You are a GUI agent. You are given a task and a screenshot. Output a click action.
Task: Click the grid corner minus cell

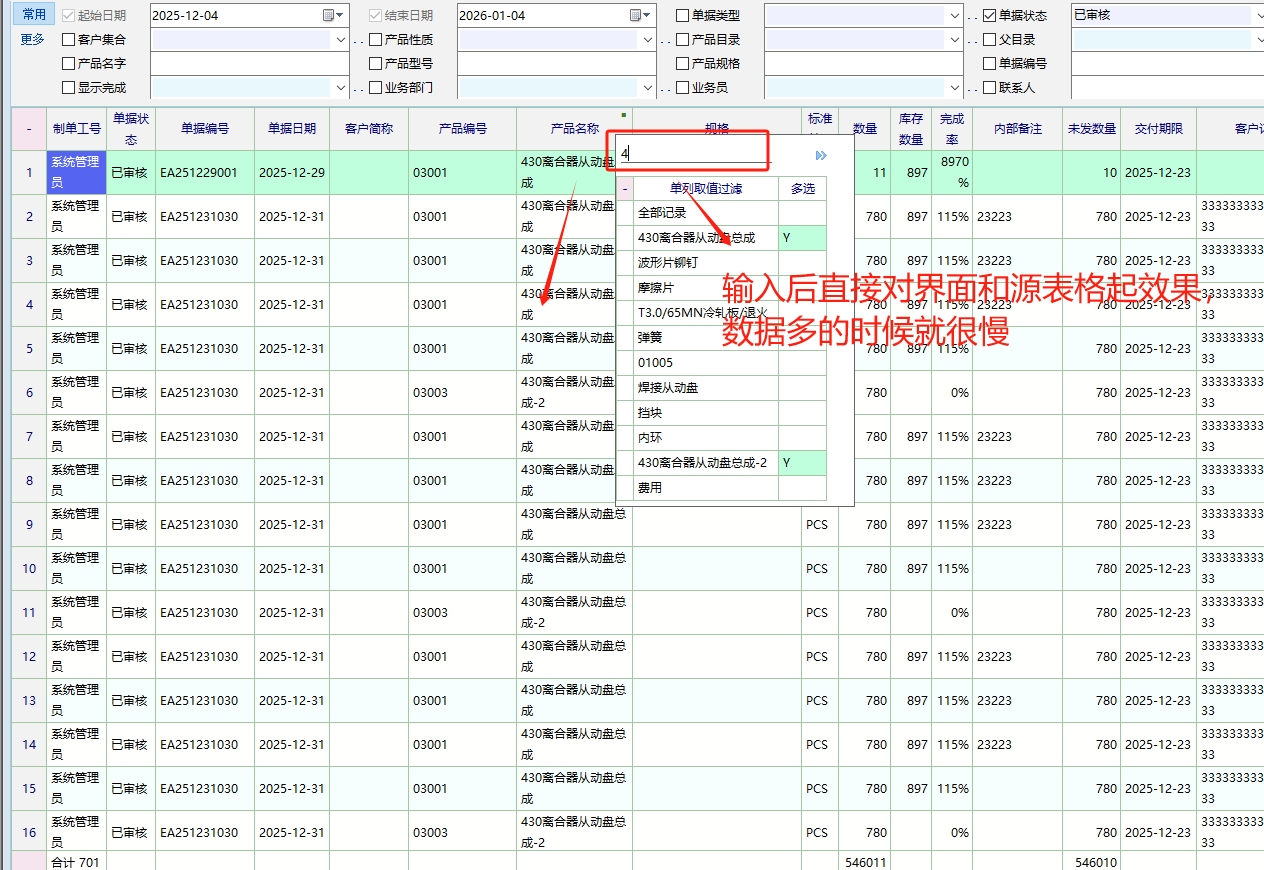[29, 128]
